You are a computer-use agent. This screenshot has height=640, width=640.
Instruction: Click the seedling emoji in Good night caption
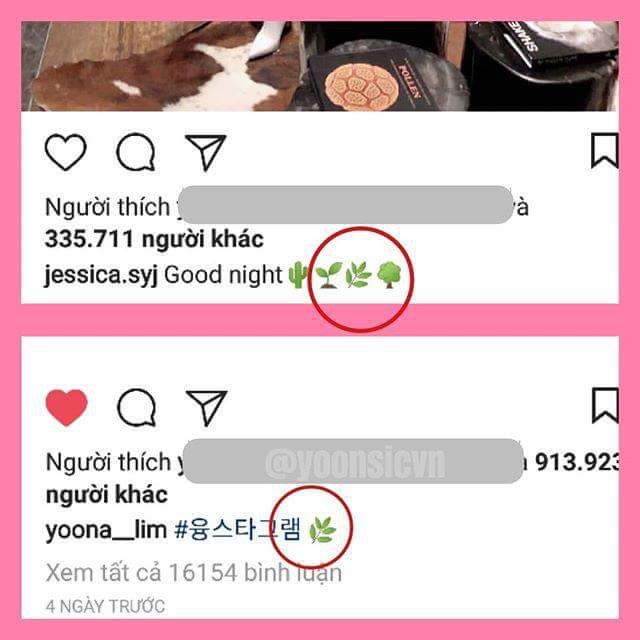point(329,275)
